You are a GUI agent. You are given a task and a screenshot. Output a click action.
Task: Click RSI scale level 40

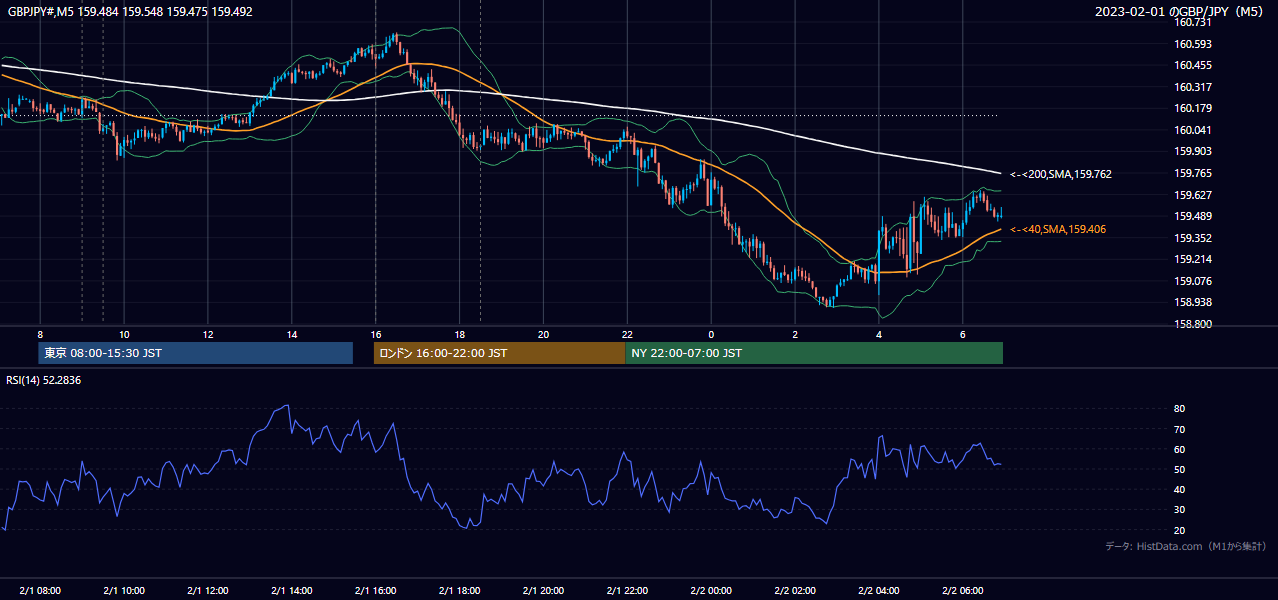[1180, 489]
